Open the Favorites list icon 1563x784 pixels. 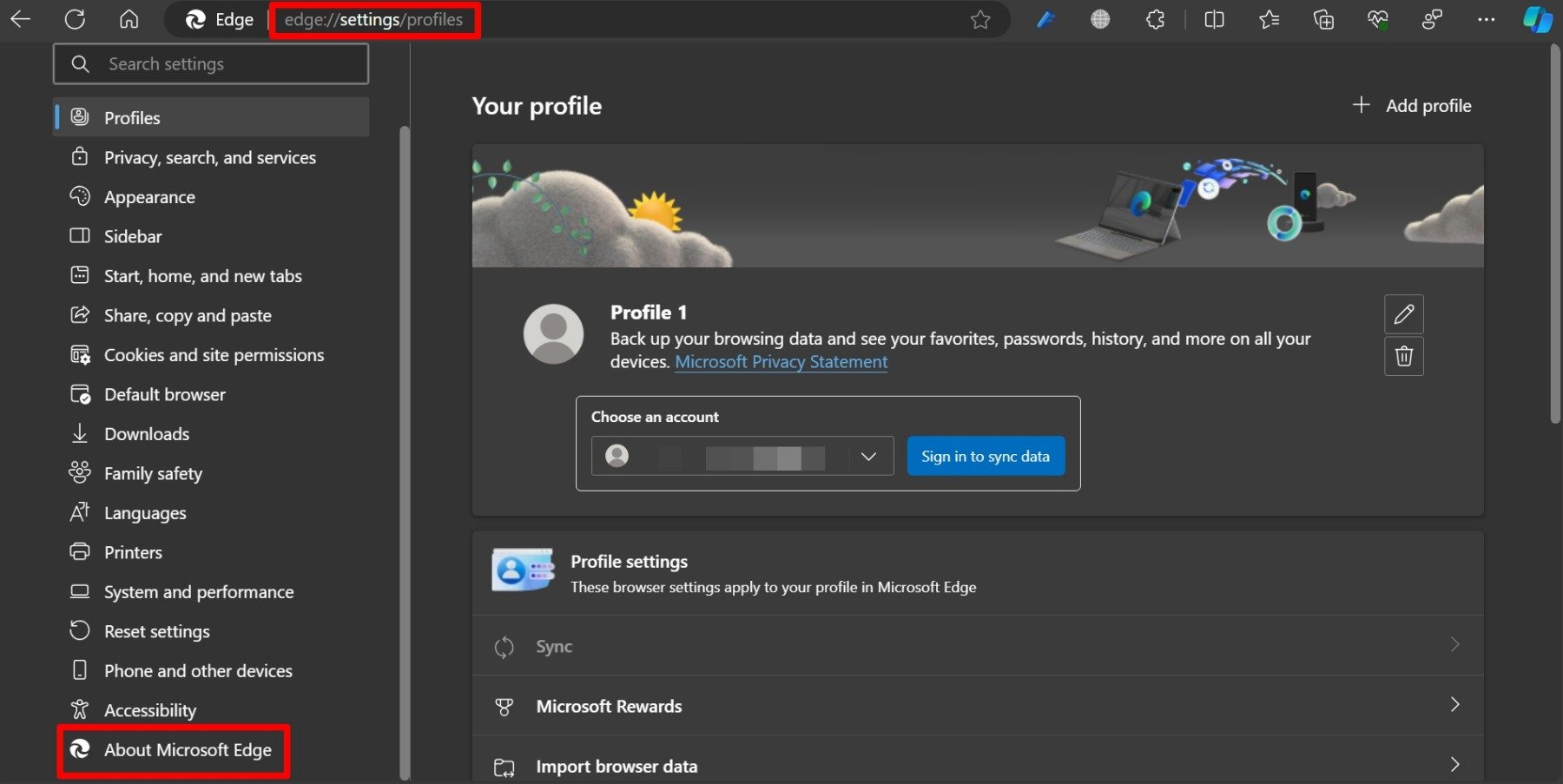[x=1269, y=19]
